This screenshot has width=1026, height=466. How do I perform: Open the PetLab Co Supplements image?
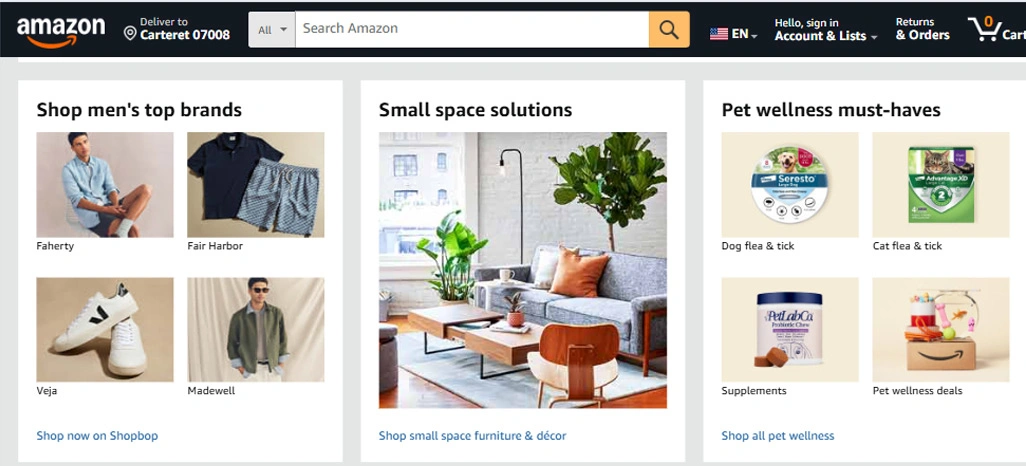pyautogui.click(x=790, y=329)
